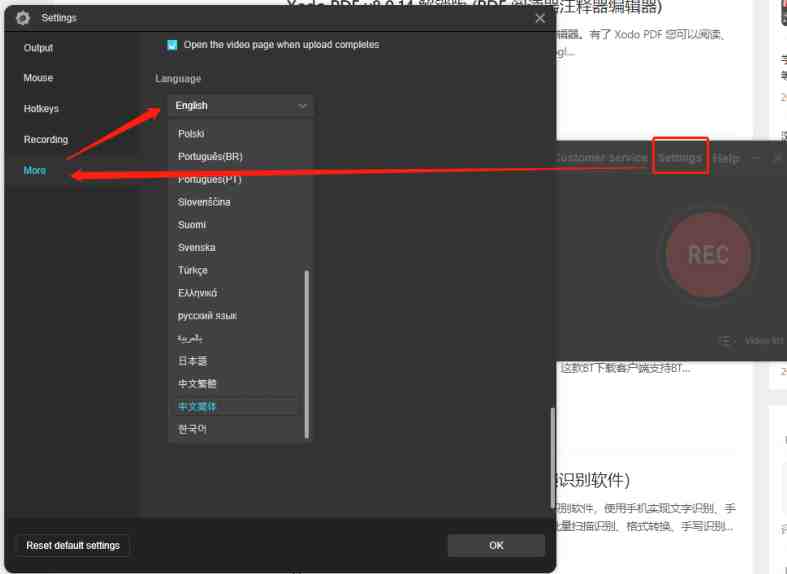Open the Video list icon

point(727,341)
